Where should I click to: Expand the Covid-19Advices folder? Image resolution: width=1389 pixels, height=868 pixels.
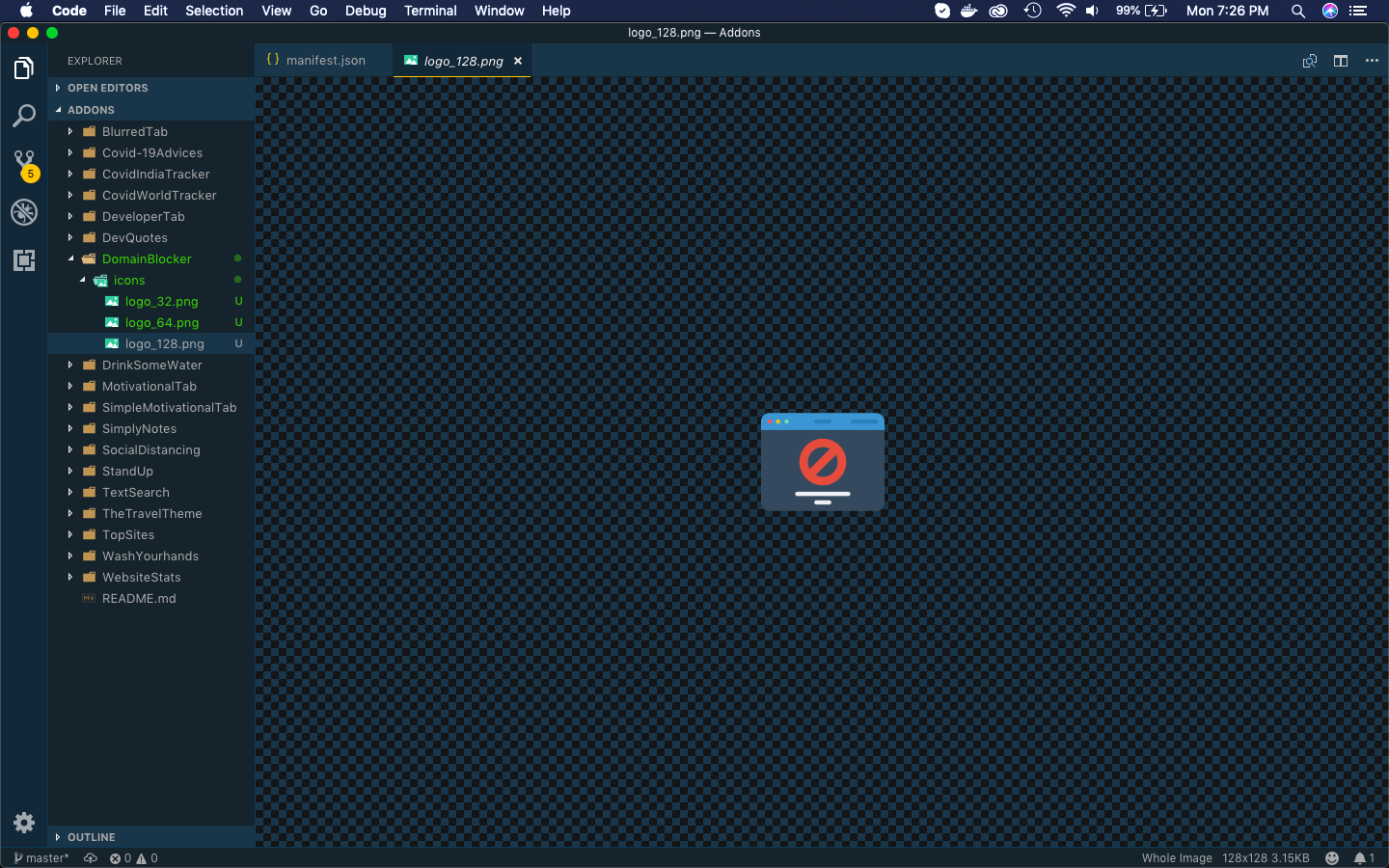151,153
